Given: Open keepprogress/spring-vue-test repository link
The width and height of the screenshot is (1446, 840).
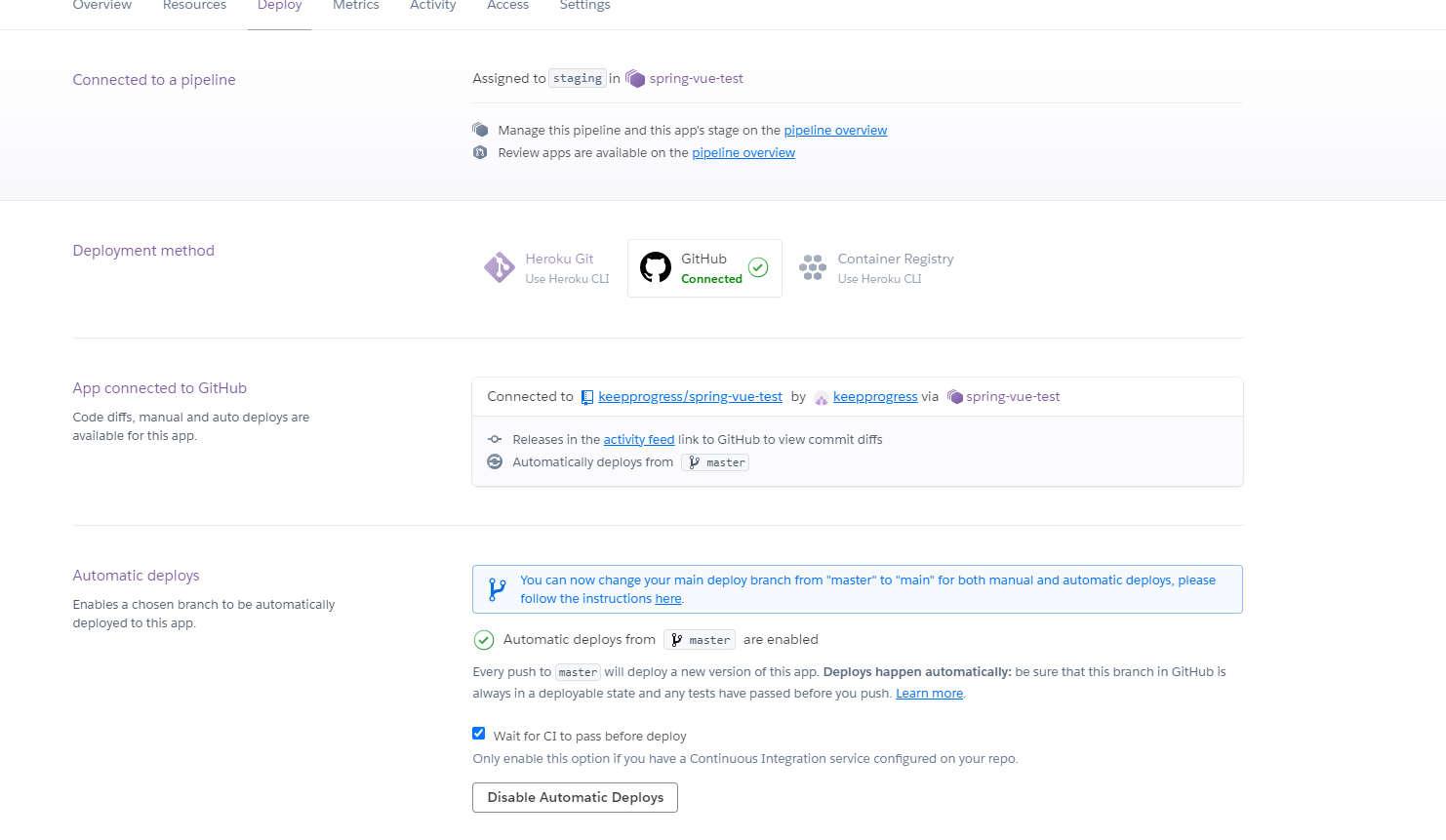Looking at the screenshot, I should tap(690, 397).
